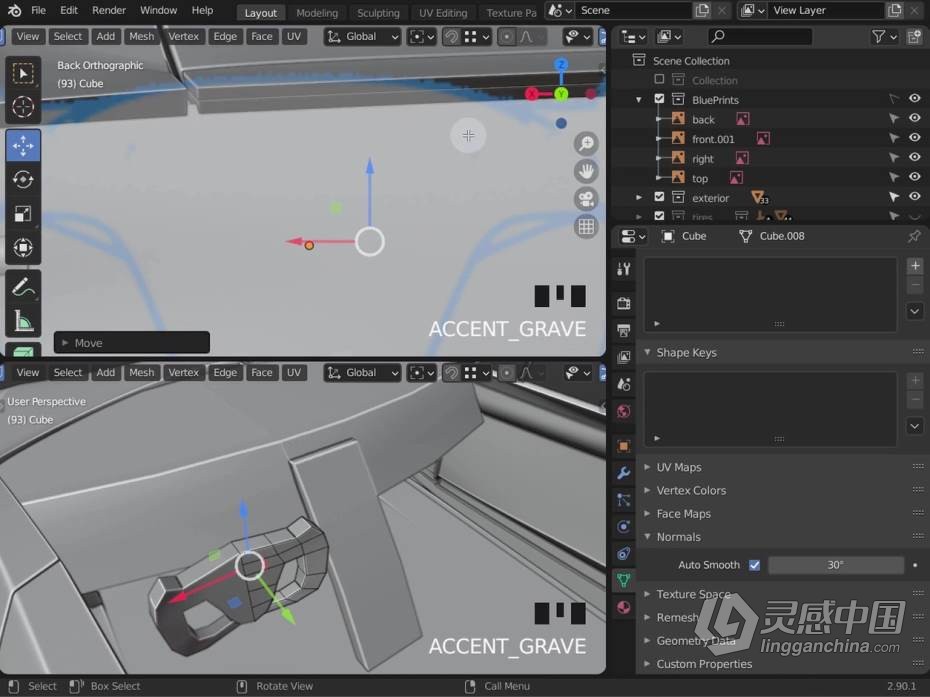This screenshot has height=697, width=930.
Task: Toggle visibility of BluePrints collection
Action: point(915,98)
